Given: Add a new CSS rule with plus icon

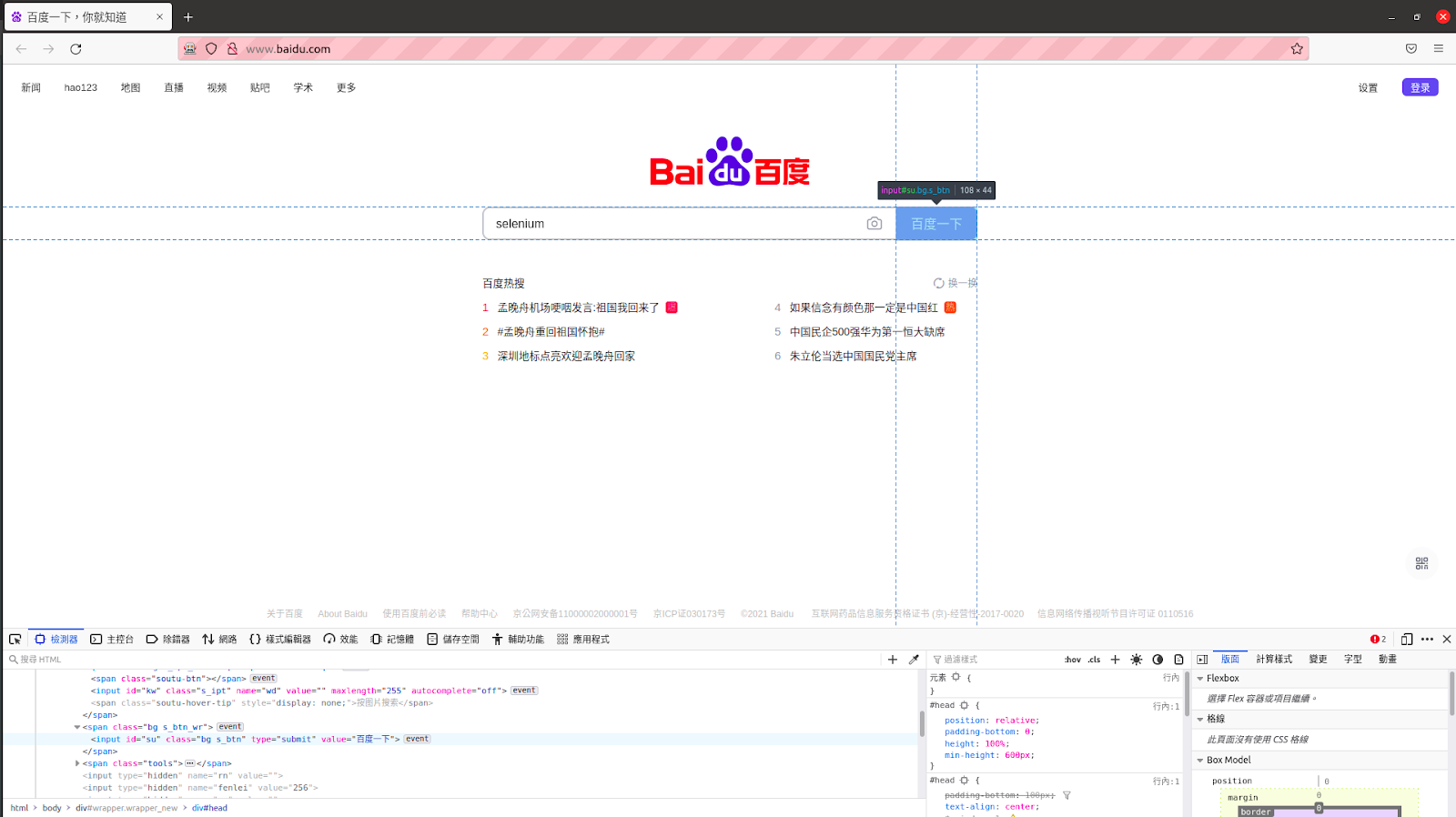Looking at the screenshot, I should point(1115,660).
